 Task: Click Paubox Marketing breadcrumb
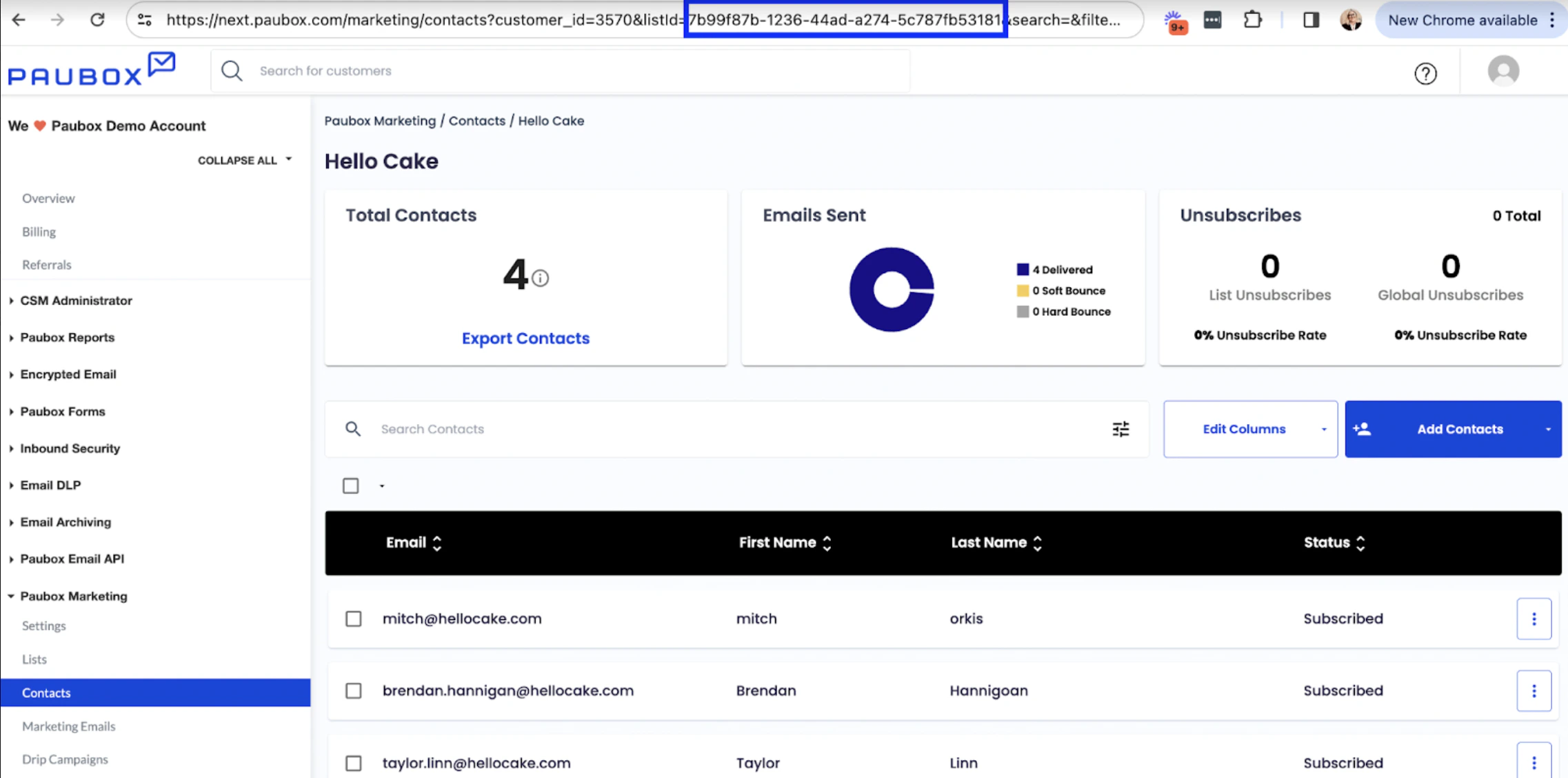[x=380, y=121]
